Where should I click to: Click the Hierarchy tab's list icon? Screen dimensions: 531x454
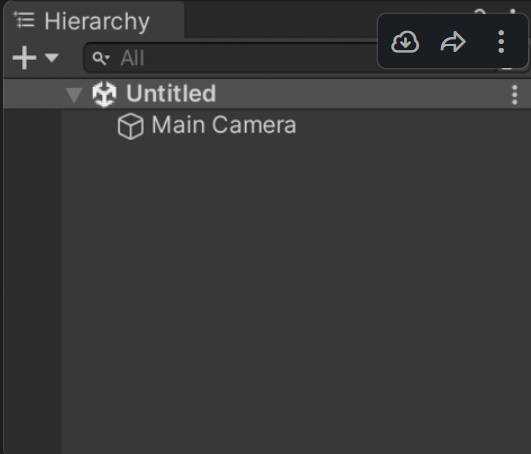click(24, 20)
